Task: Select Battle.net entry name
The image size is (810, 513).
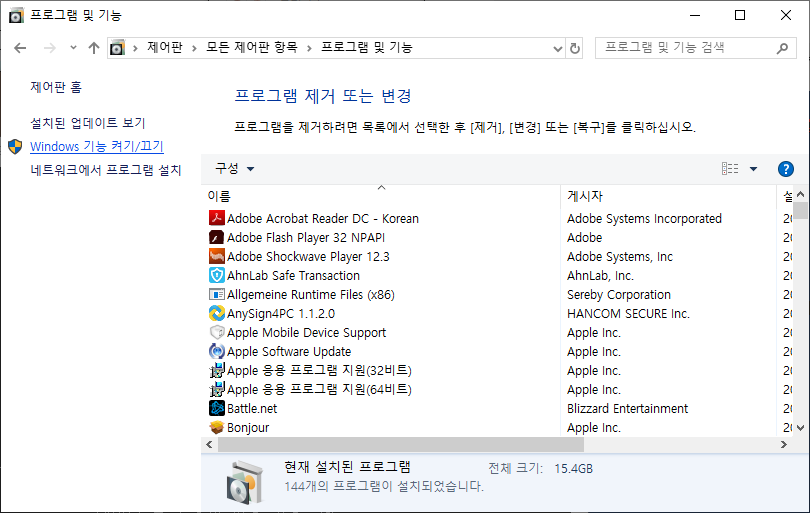Action: (x=252, y=409)
